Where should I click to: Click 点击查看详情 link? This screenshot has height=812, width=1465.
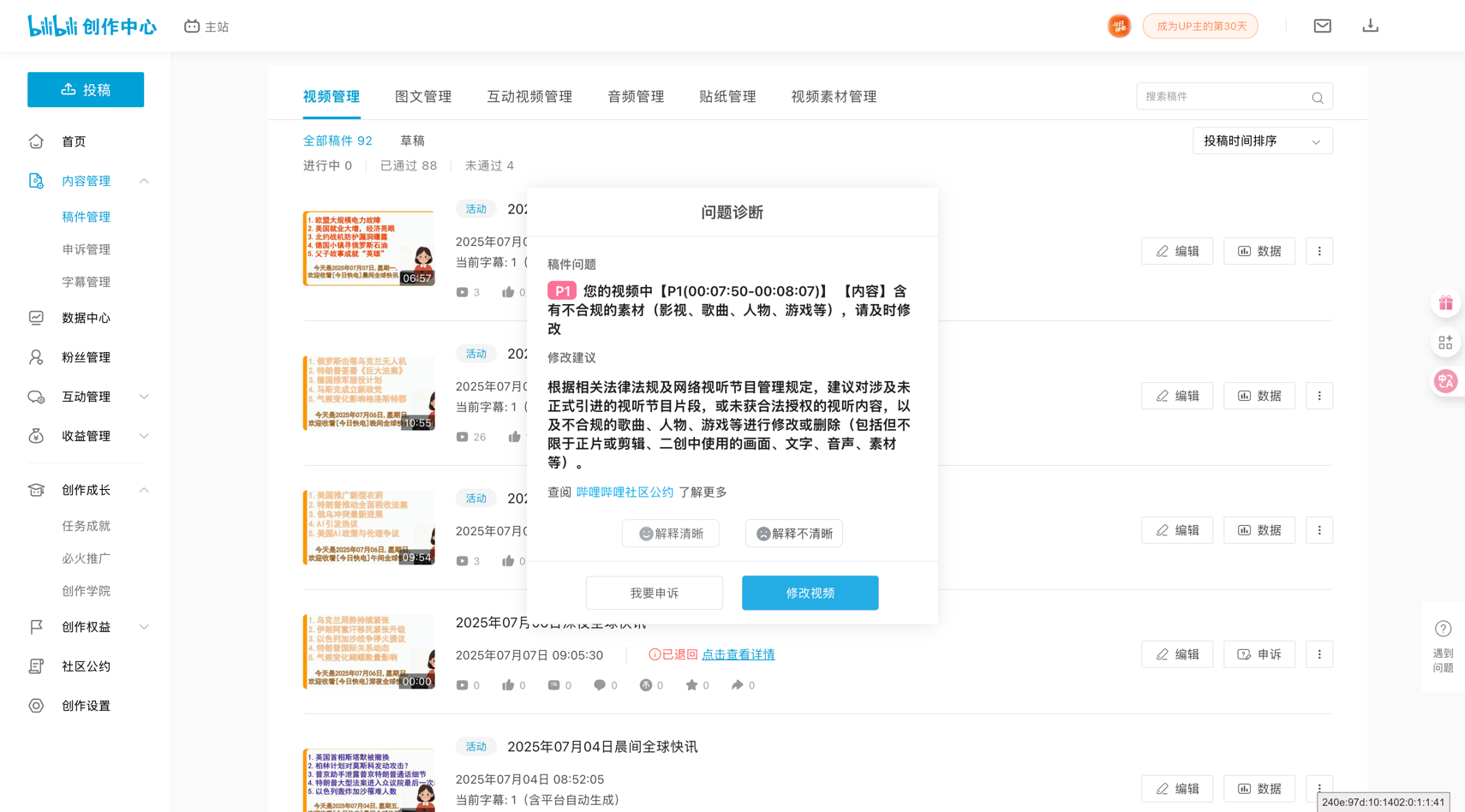coord(738,654)
